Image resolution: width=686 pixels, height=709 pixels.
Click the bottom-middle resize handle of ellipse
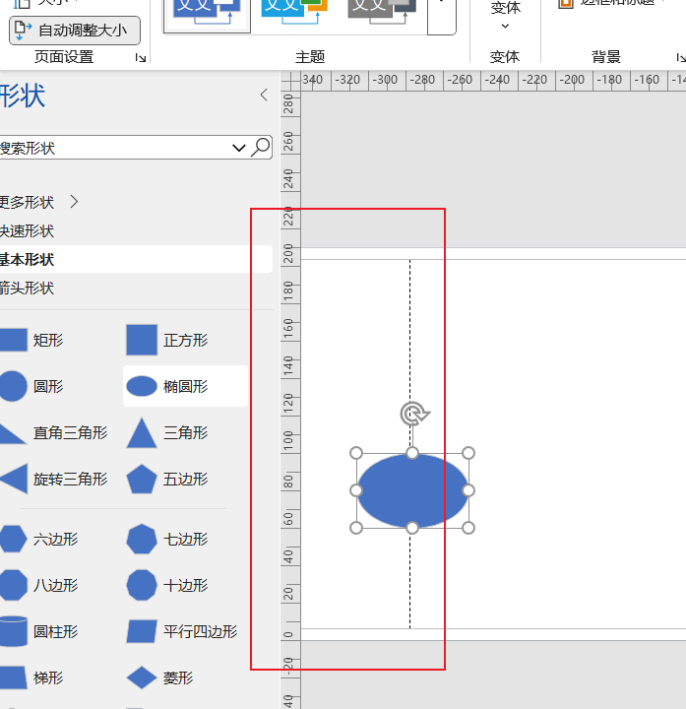(412, 528)
